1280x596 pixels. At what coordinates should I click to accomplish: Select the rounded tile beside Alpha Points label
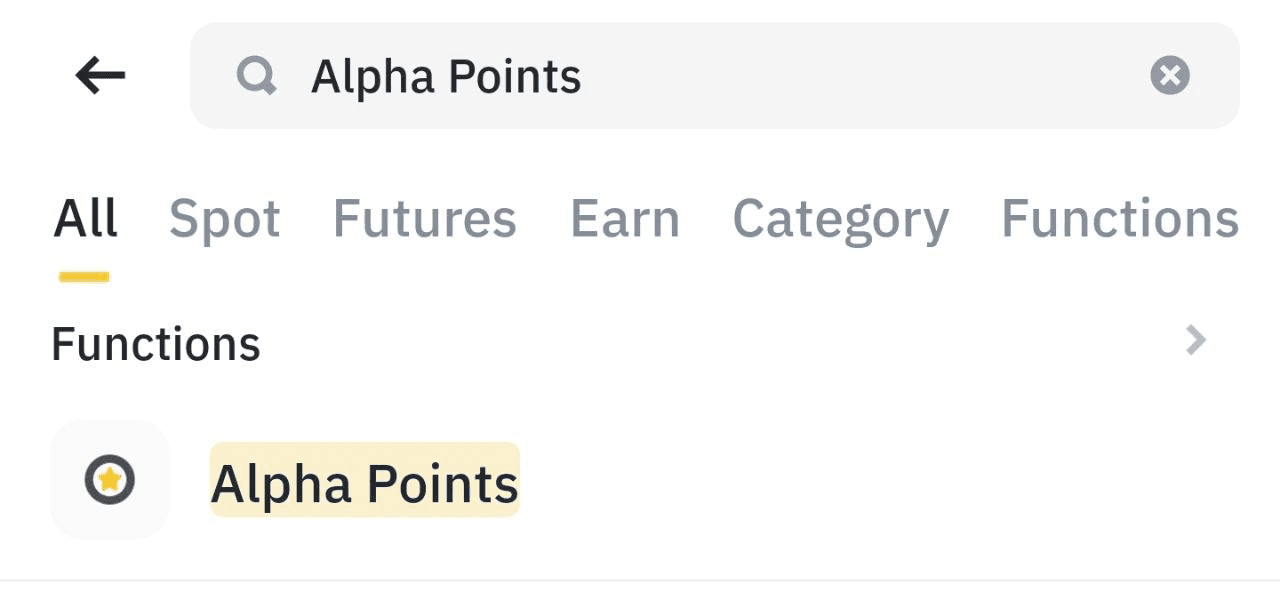pyautogui.click(x=110, y=480)
